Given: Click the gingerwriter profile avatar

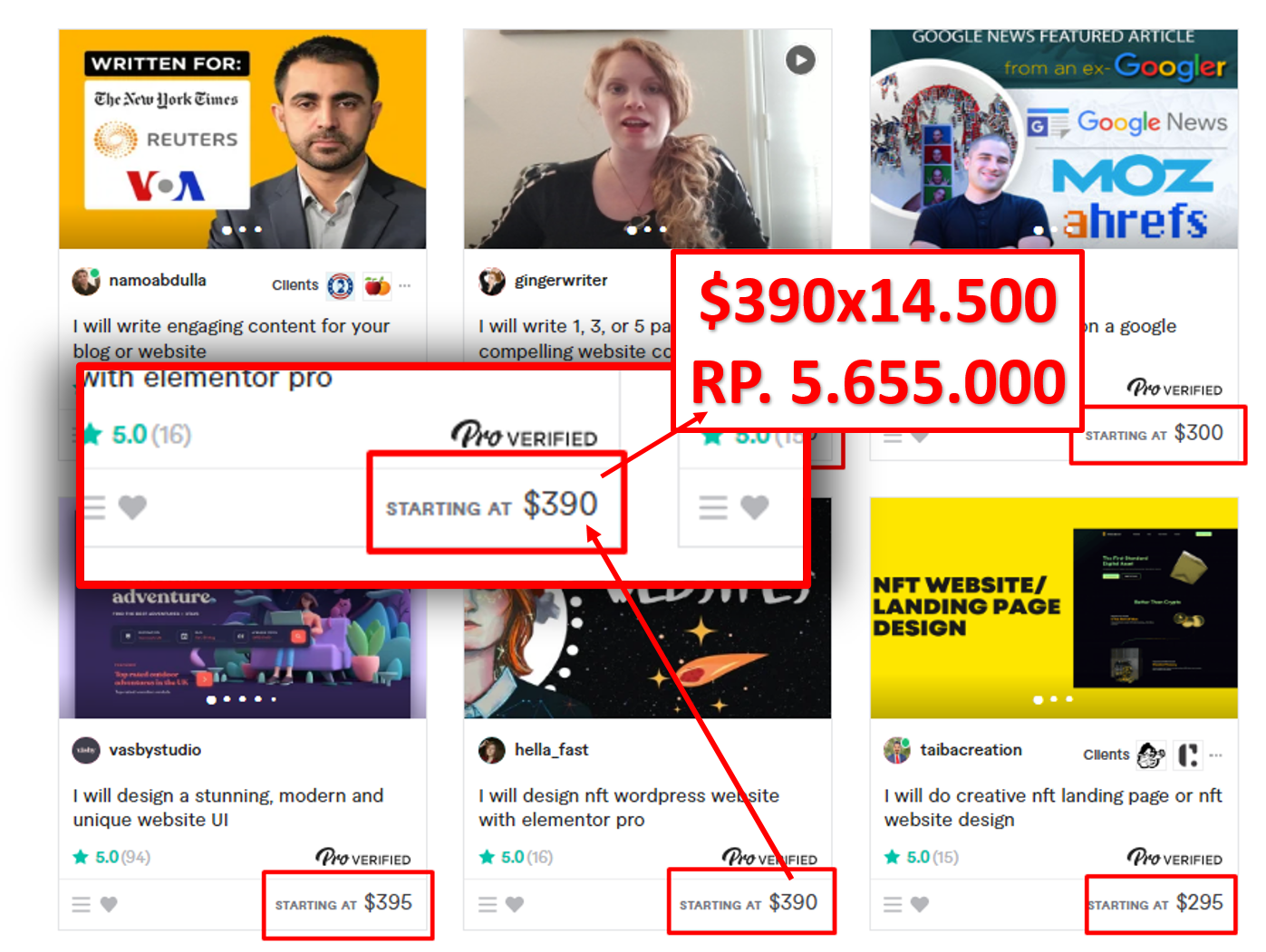Looking at the screenshot, I should (x=492, y=282).
